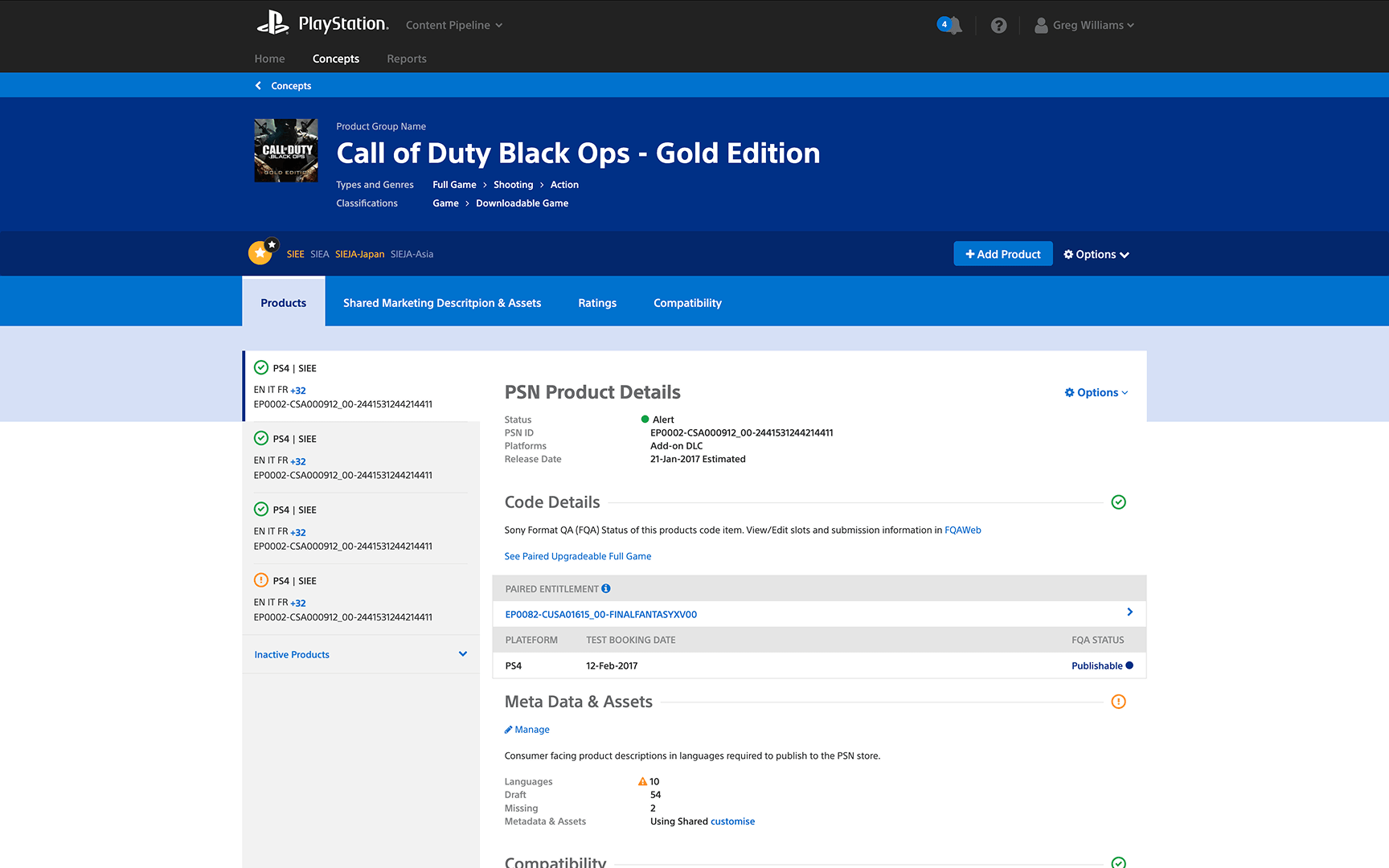This screenshot has width=1389, height=868.
Task: Click the Meta Data & Assets orange alert icon
Action: tap(1118, 702)
